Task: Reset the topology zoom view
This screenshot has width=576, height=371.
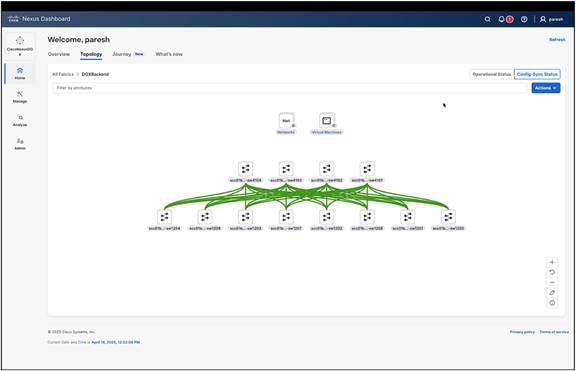Action: tap(552, 273)
